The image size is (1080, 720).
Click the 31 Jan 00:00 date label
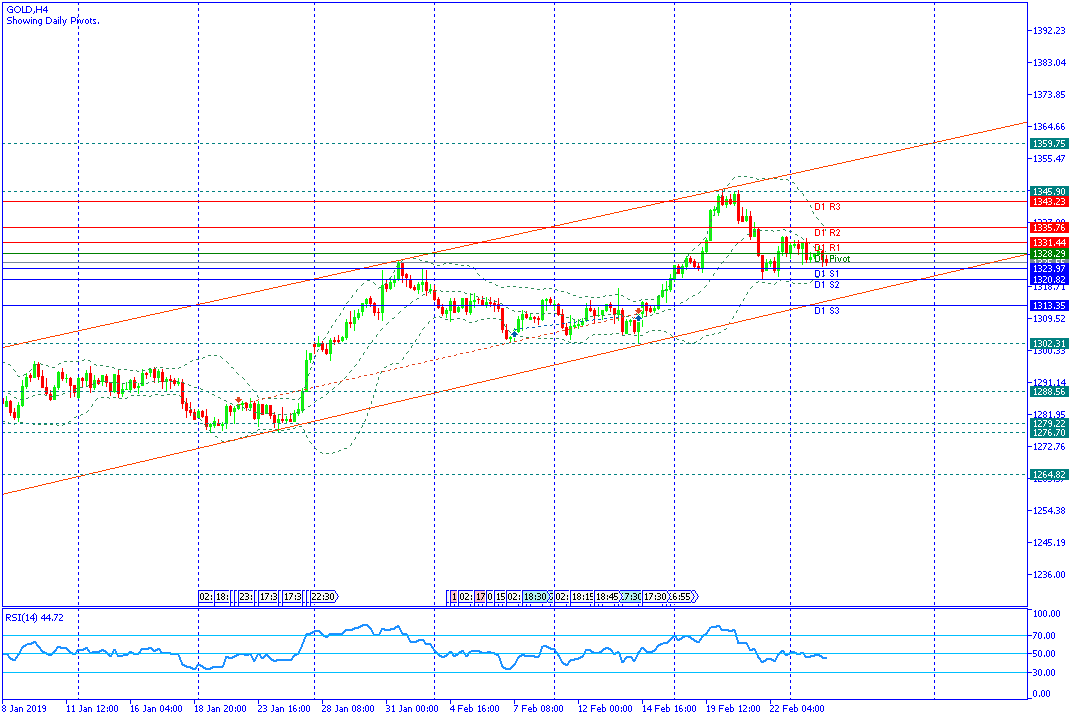412,708
